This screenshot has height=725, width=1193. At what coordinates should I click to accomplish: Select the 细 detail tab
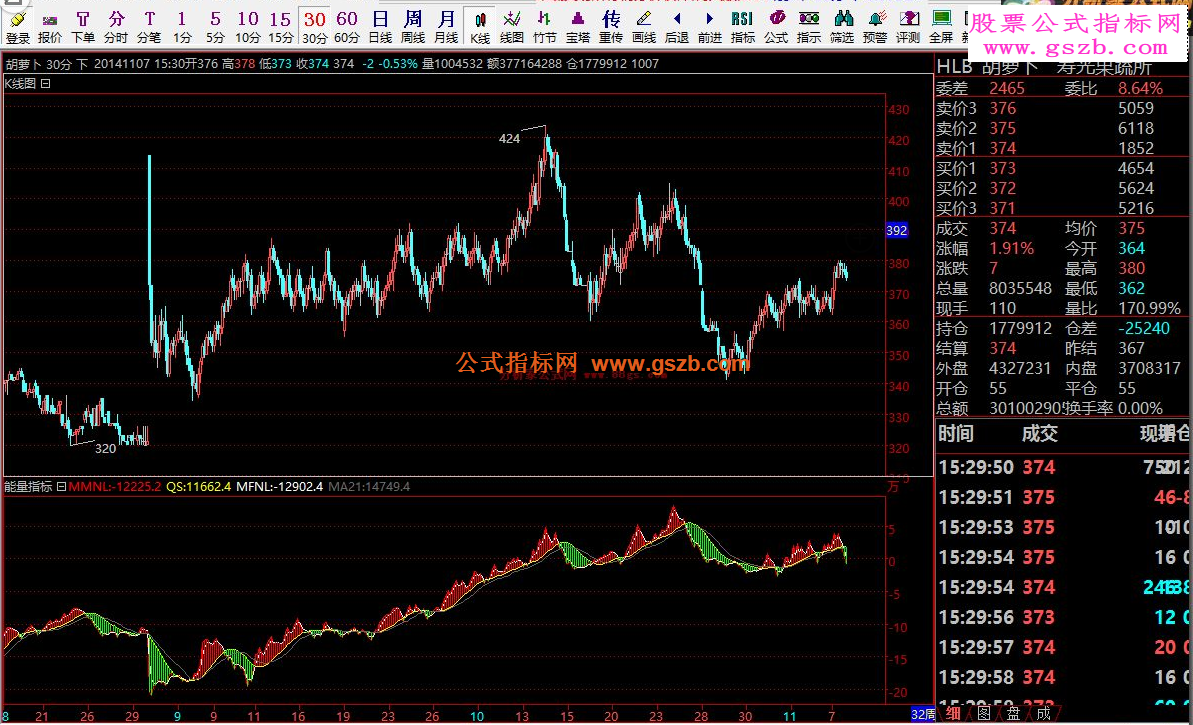[953, 714]
